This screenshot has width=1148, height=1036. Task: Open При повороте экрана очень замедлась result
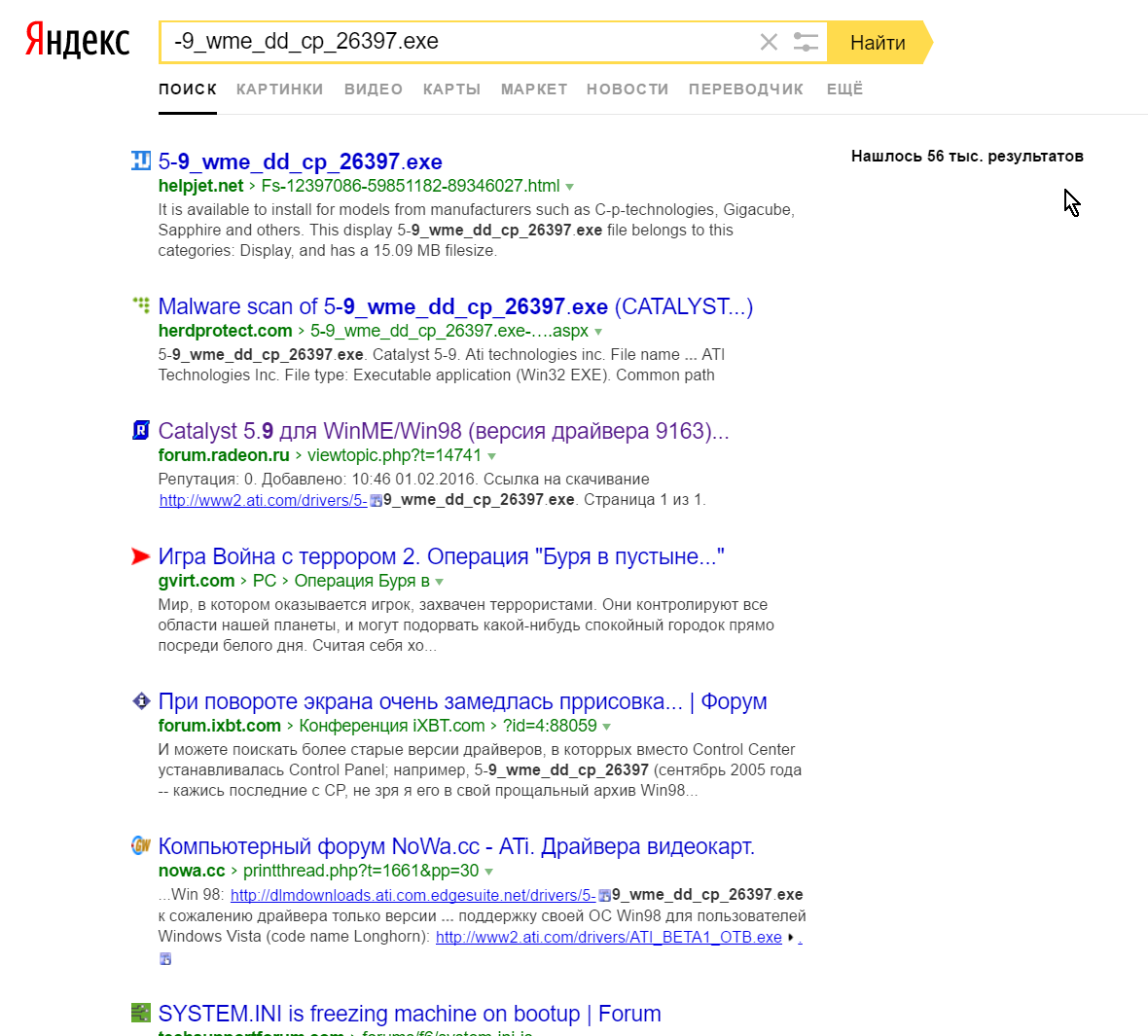463,701
